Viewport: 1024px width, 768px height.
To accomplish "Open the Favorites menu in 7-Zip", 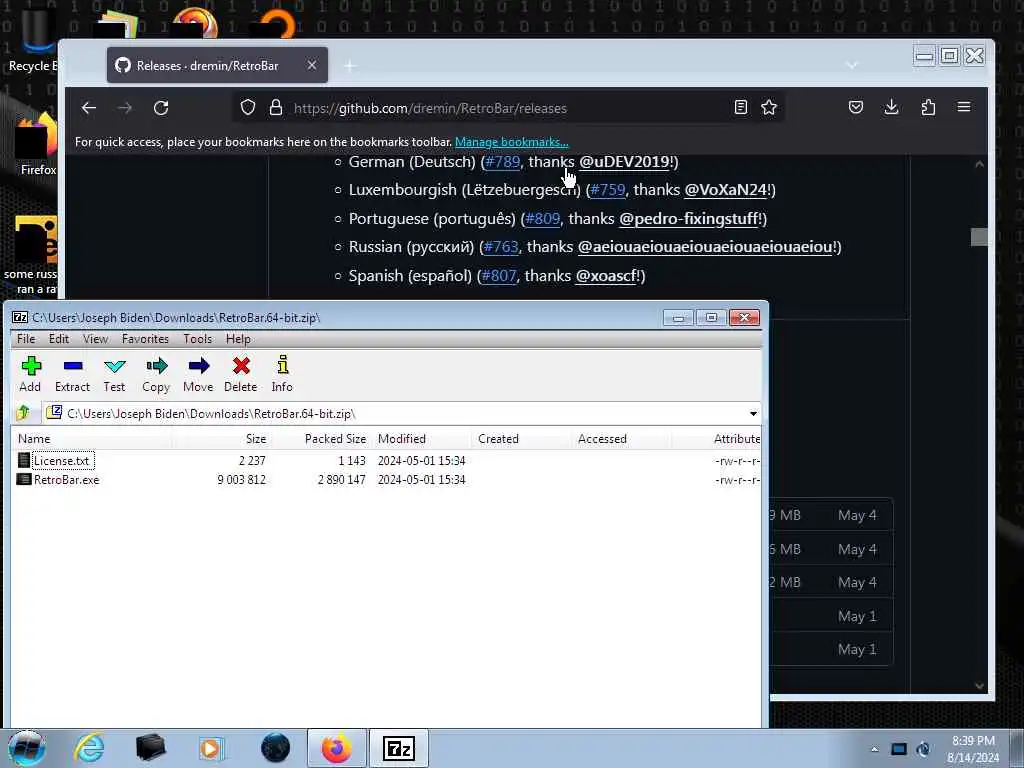I will tap(145, 339).
